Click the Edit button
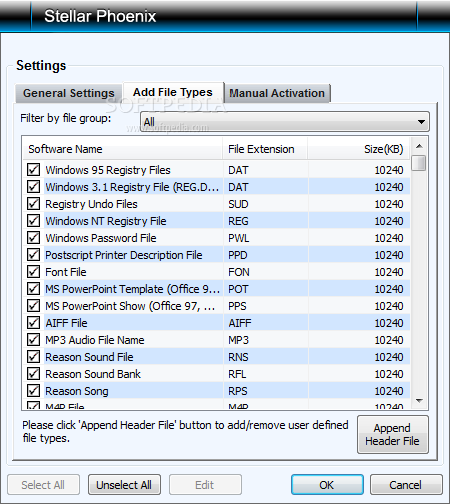 click(x=205, y=485)
